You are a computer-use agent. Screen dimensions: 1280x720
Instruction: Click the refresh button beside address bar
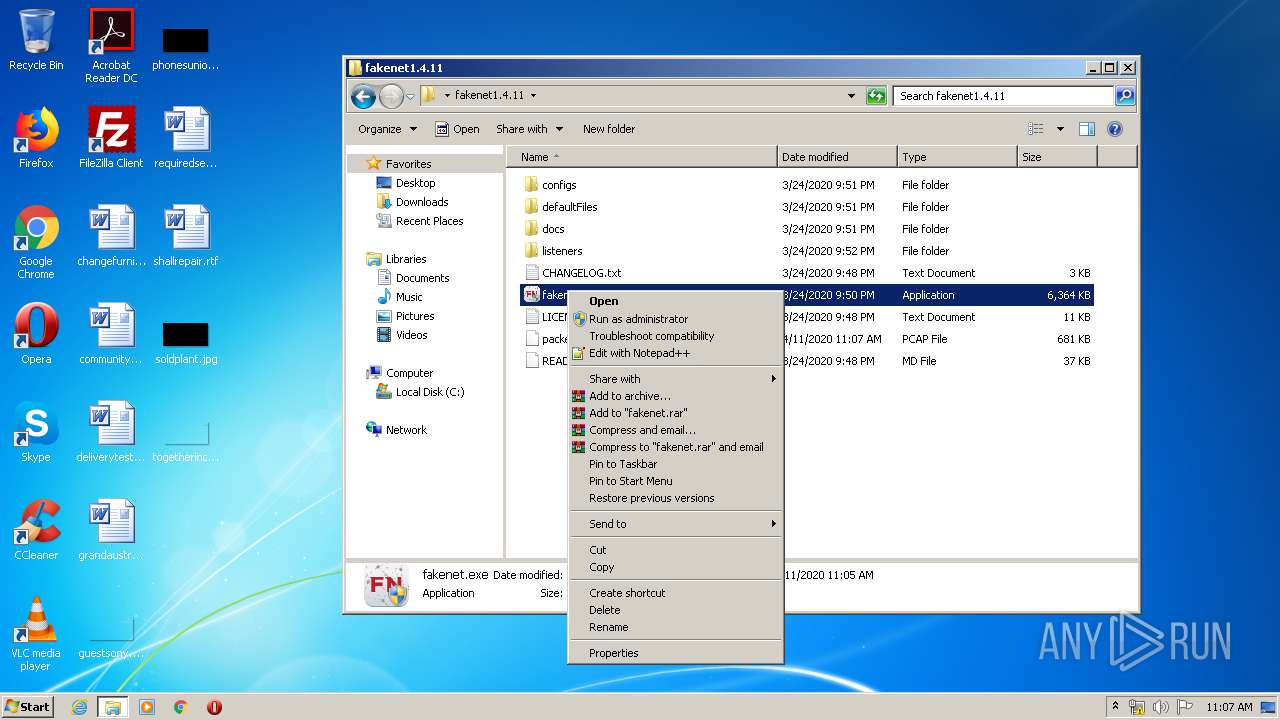(x=876, y=96)
